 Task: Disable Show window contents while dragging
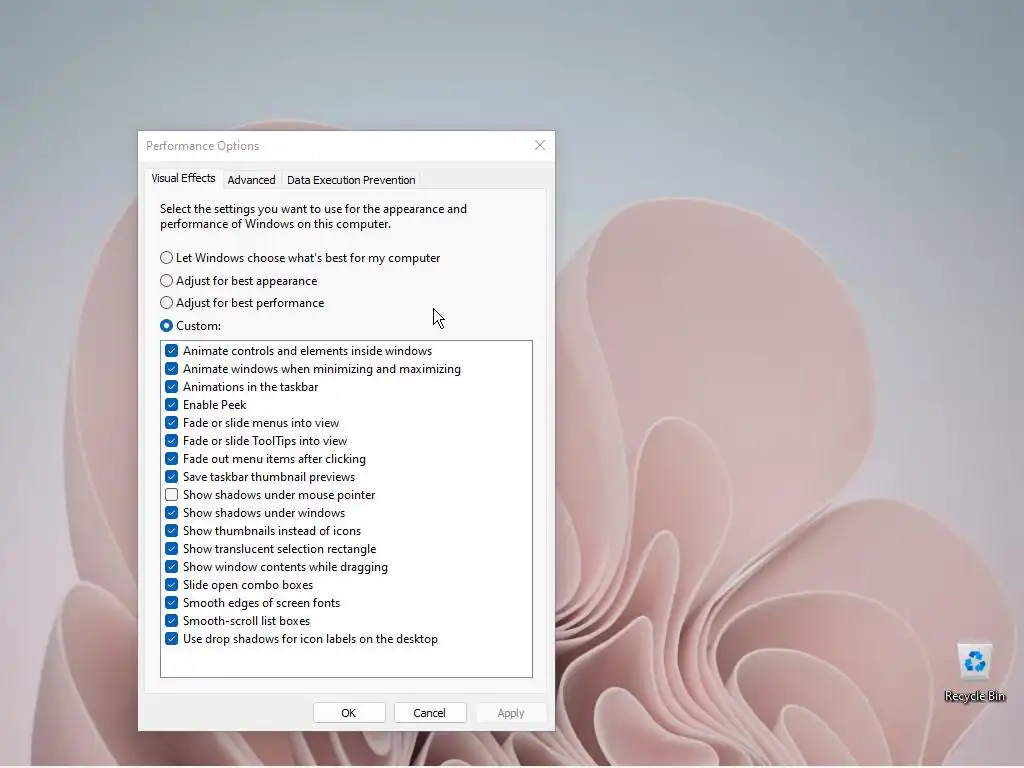[x=171, y=567]
